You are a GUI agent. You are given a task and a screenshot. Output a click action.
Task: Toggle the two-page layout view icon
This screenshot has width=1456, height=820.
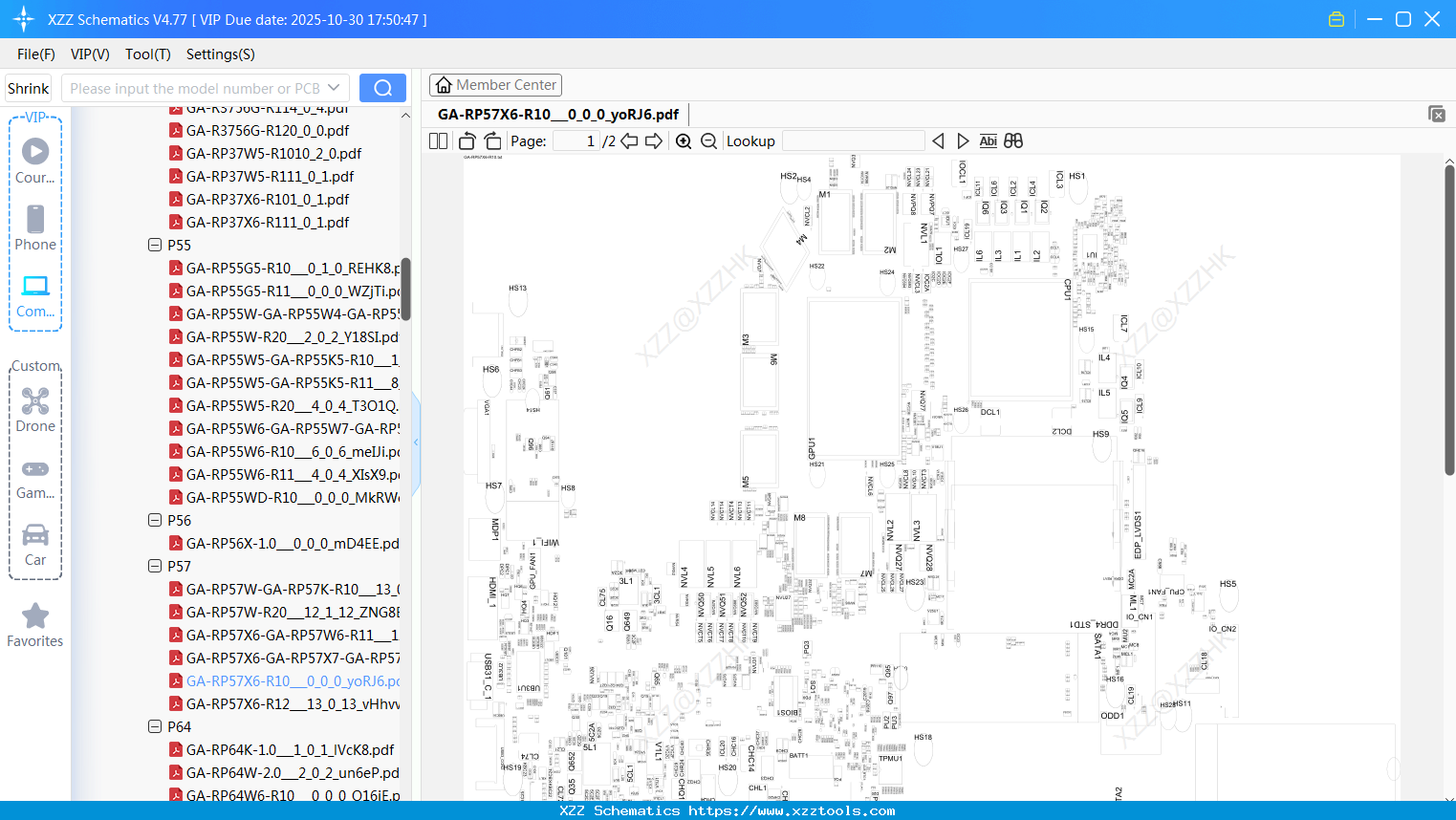439,141
